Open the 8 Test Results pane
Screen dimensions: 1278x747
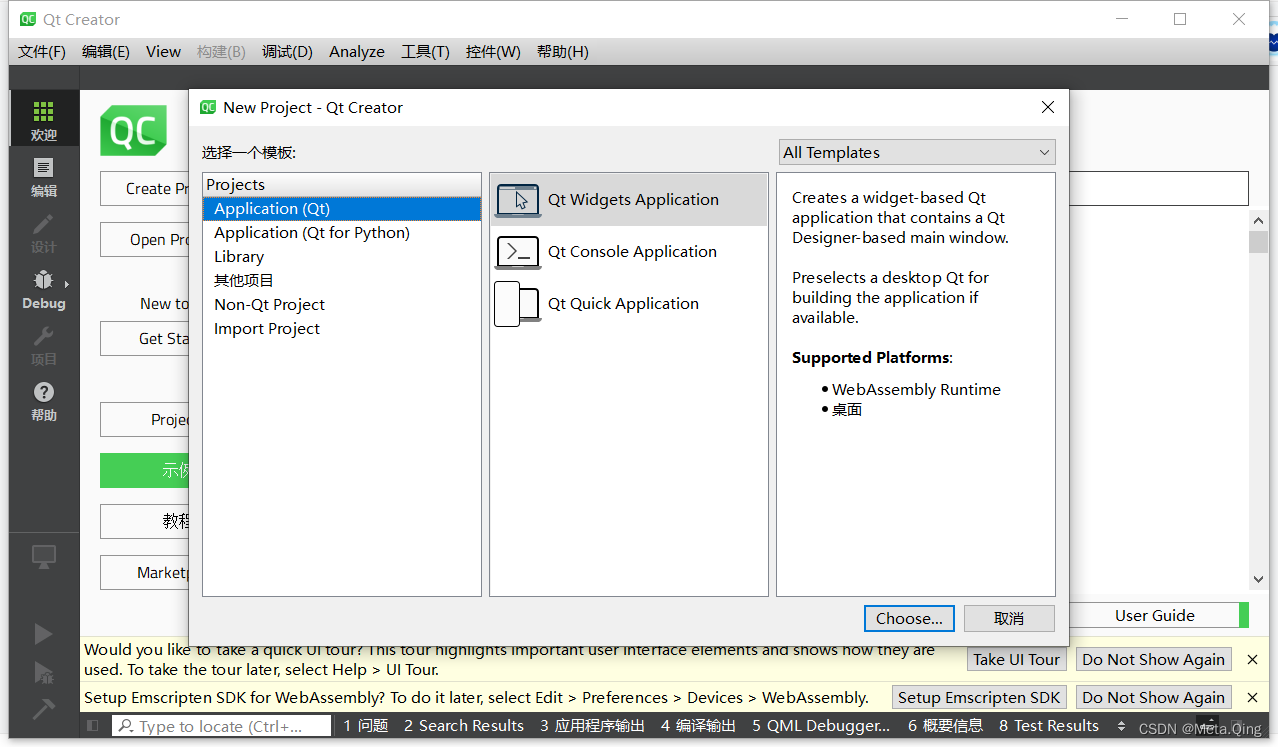point(1049,726)
